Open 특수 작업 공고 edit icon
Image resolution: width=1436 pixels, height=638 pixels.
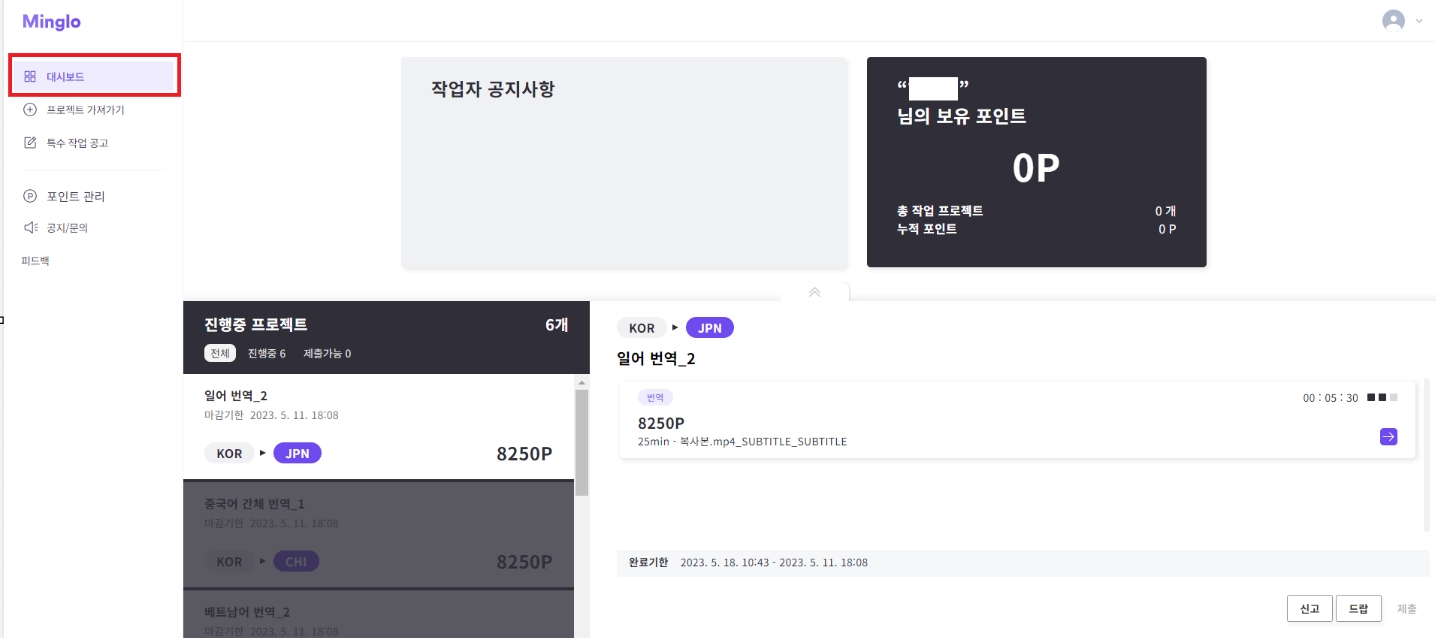tap(30, 143)
